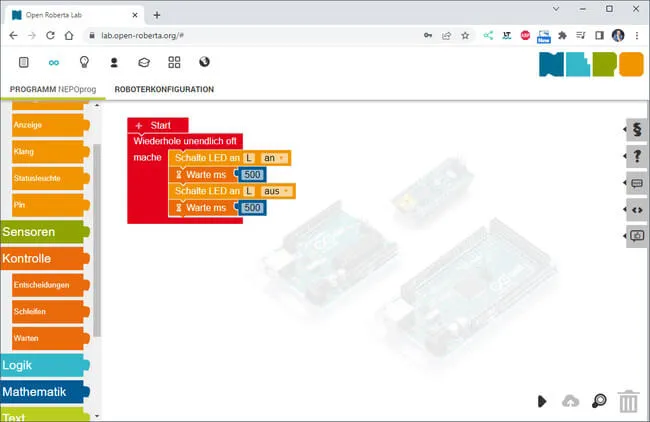Viewport: 650px width, 422px height.
Task: Open the Chrome three-dot menu
Action: pyautogui.click(x=637, y=36)
